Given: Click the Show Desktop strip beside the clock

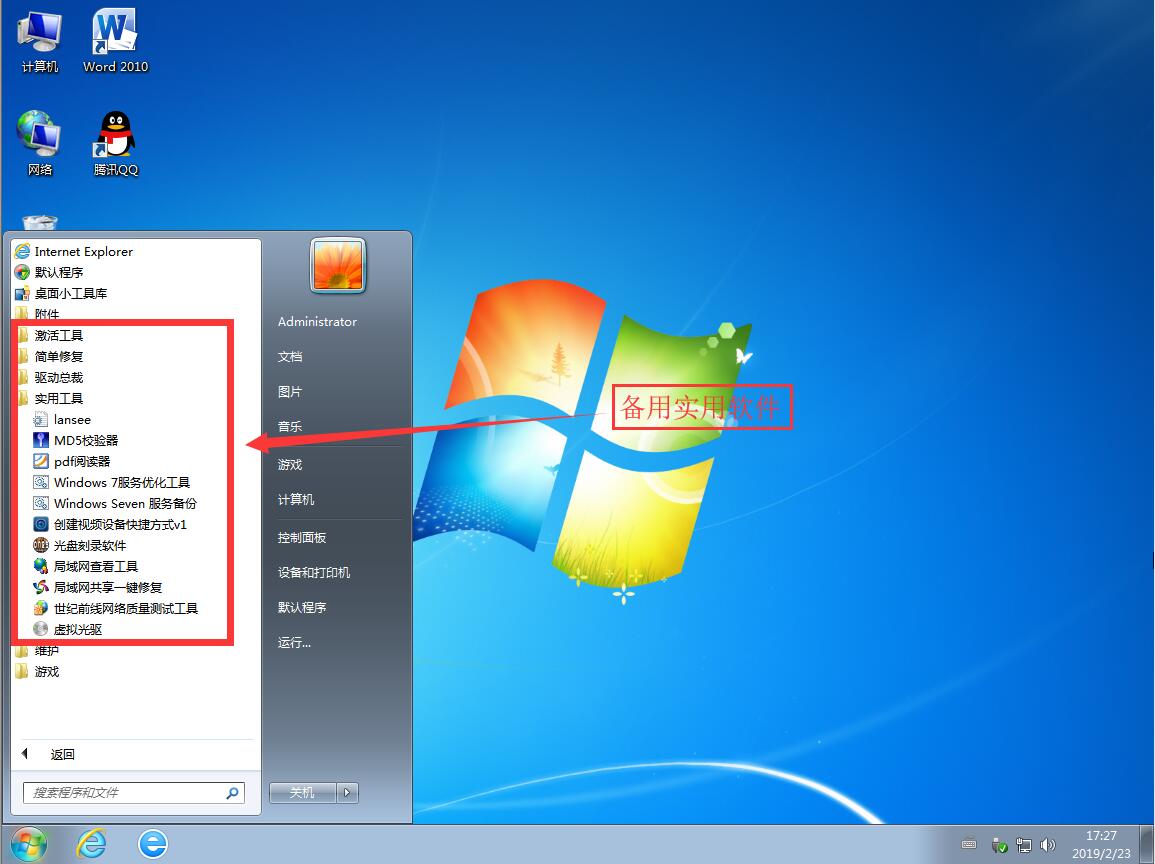Looking at the screenshot, I should pos(1149,845).
